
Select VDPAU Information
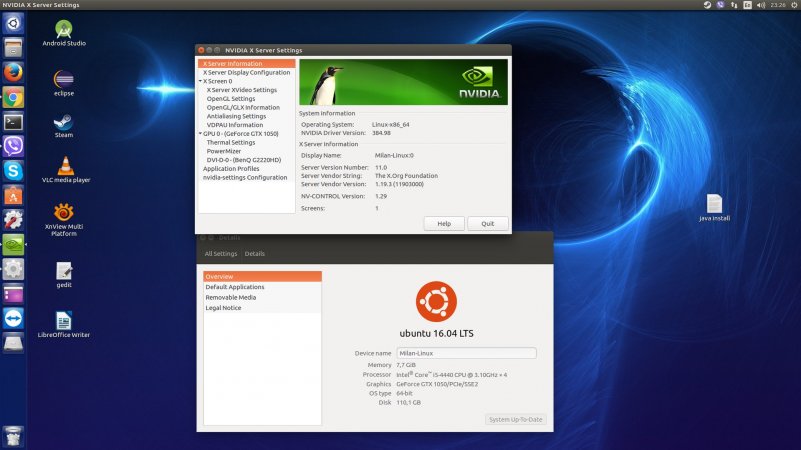(x=235, y=125)
